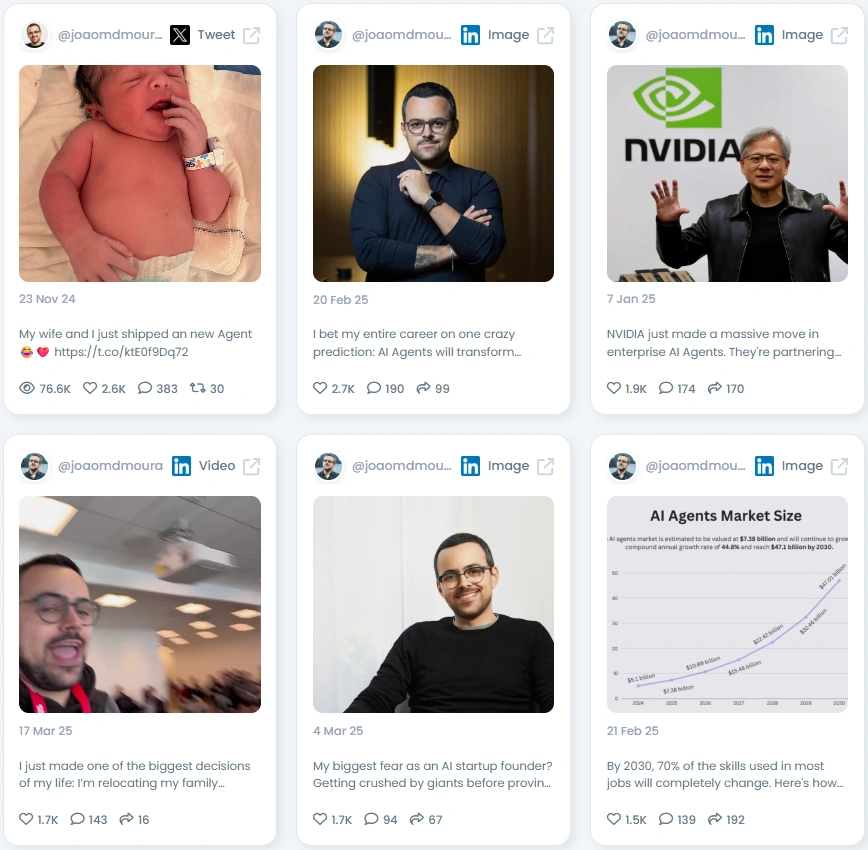This screenshot has width=868, height=850.
Task: Open the NVIDIA image thumbnail
Action: click(x=727, y=173)
